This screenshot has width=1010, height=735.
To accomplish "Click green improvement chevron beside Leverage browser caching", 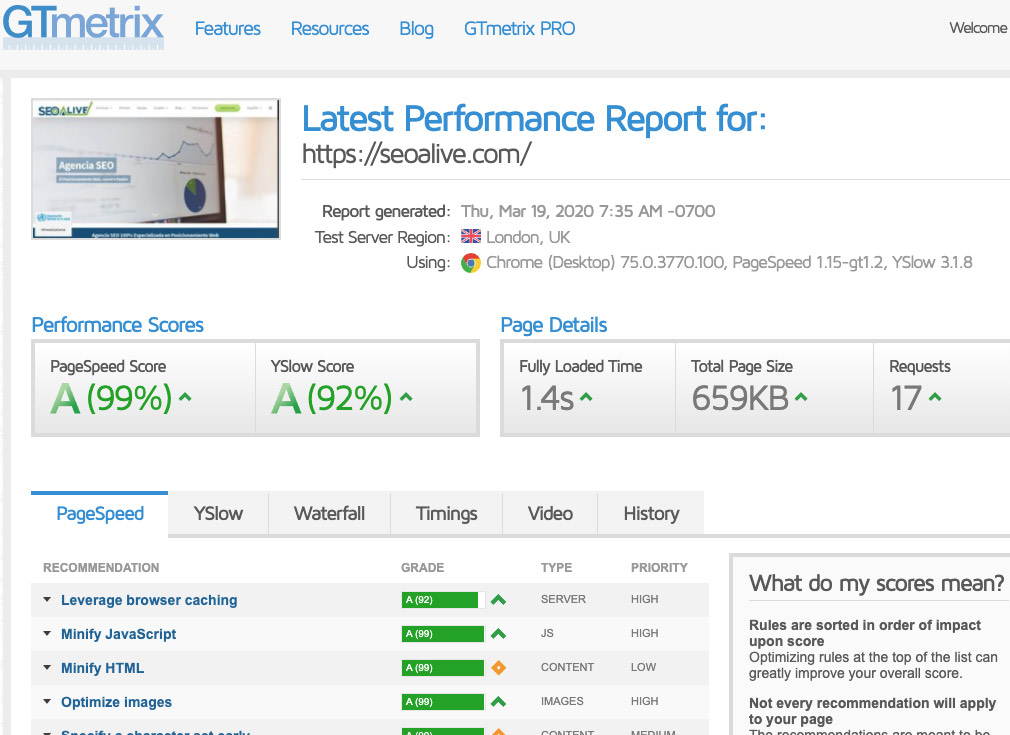I will point(497,599).
